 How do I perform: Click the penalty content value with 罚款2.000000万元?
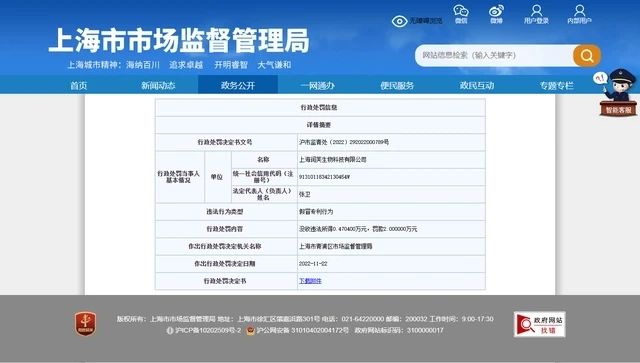(x=358, y=229)
